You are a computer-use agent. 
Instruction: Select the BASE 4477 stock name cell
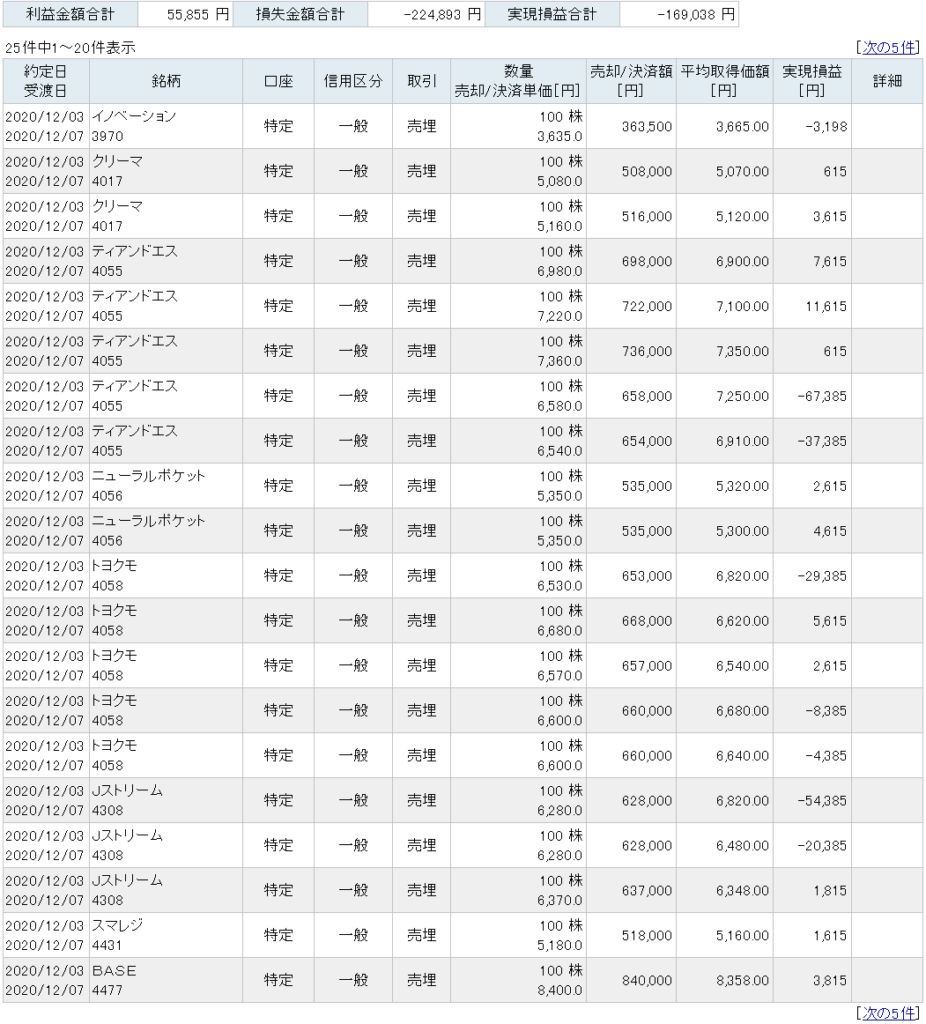(x=166, y=980)
